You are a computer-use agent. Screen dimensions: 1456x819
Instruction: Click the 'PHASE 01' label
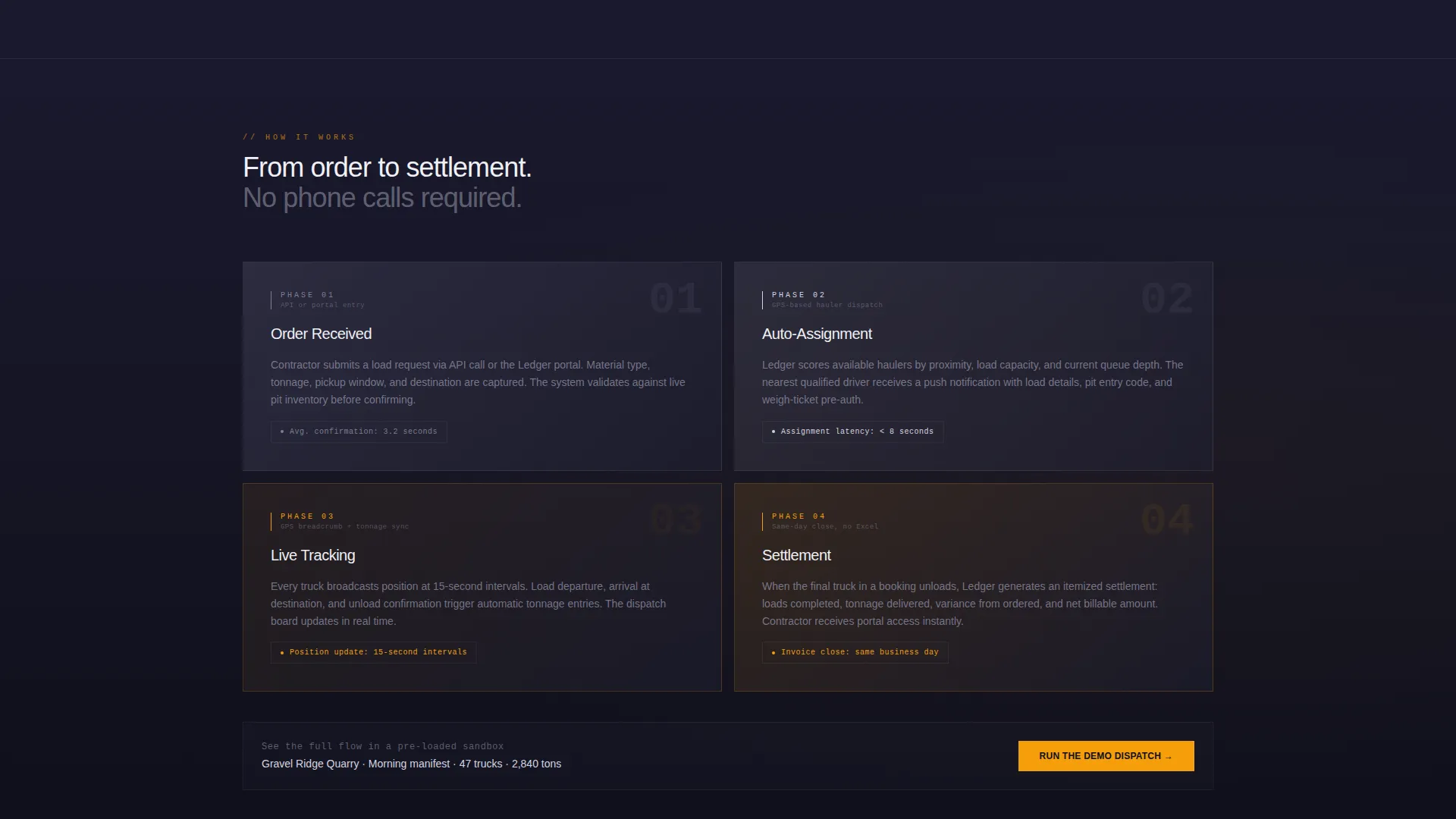307,295
